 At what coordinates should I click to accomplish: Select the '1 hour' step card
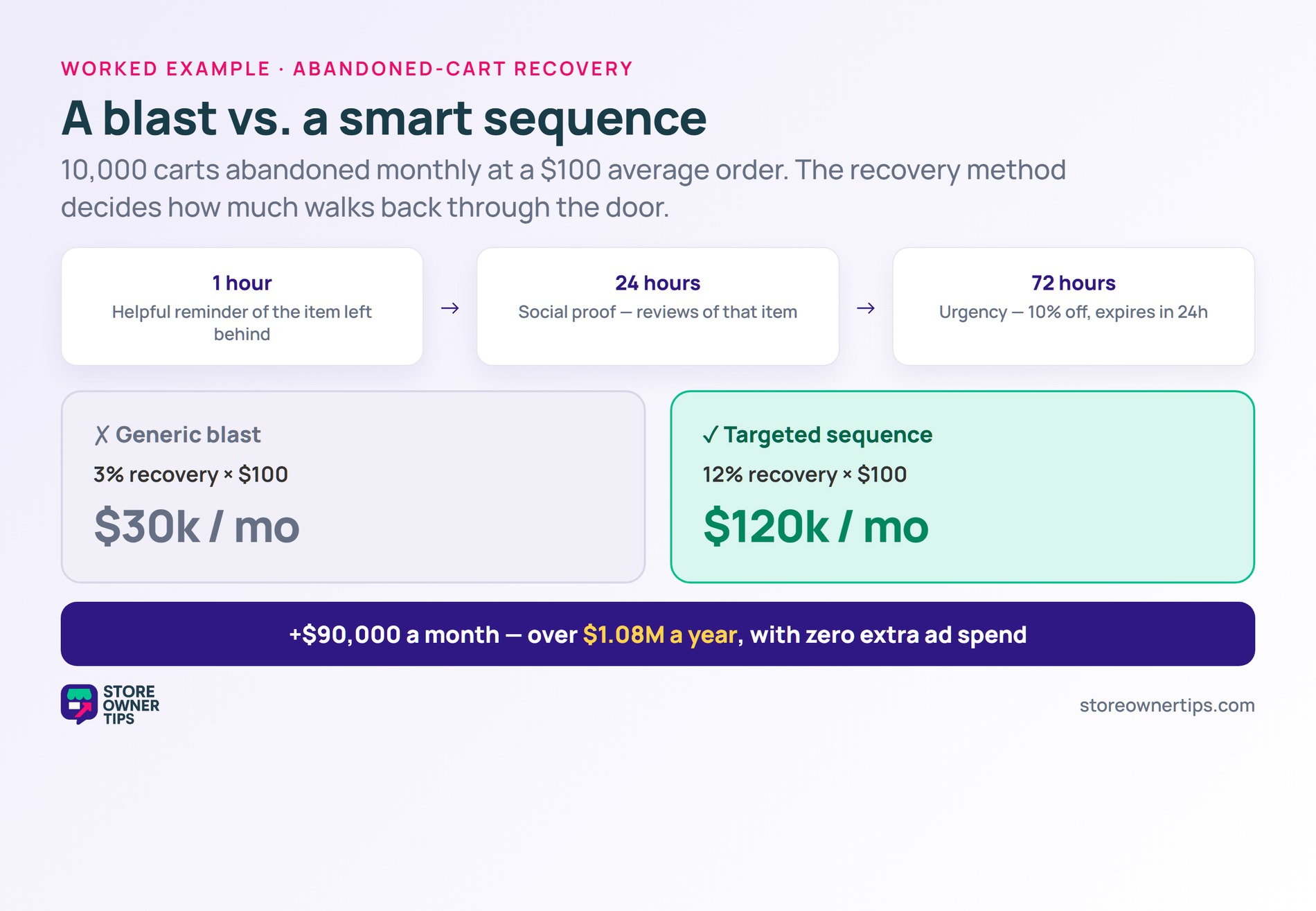pyautogui.click(x=242, y=306)
